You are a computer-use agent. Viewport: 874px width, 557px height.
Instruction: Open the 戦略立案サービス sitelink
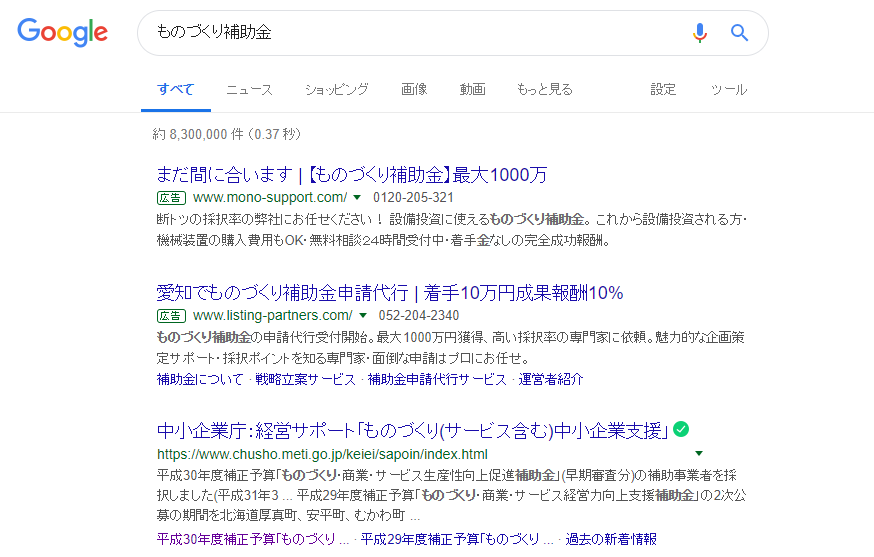[x=305, y=380]
